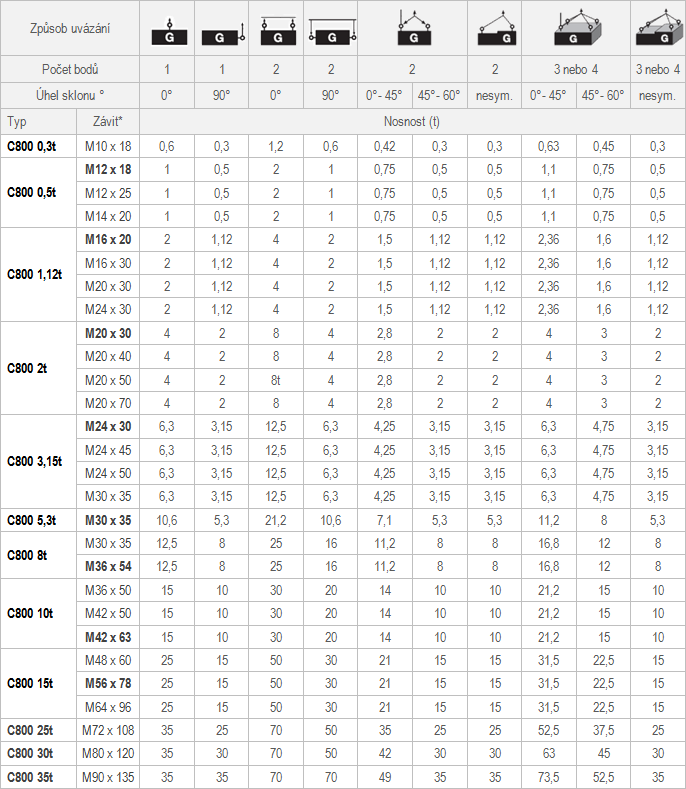
Task: Click the single-point 90° side-load diagram
Action: (x=220, y=30)
